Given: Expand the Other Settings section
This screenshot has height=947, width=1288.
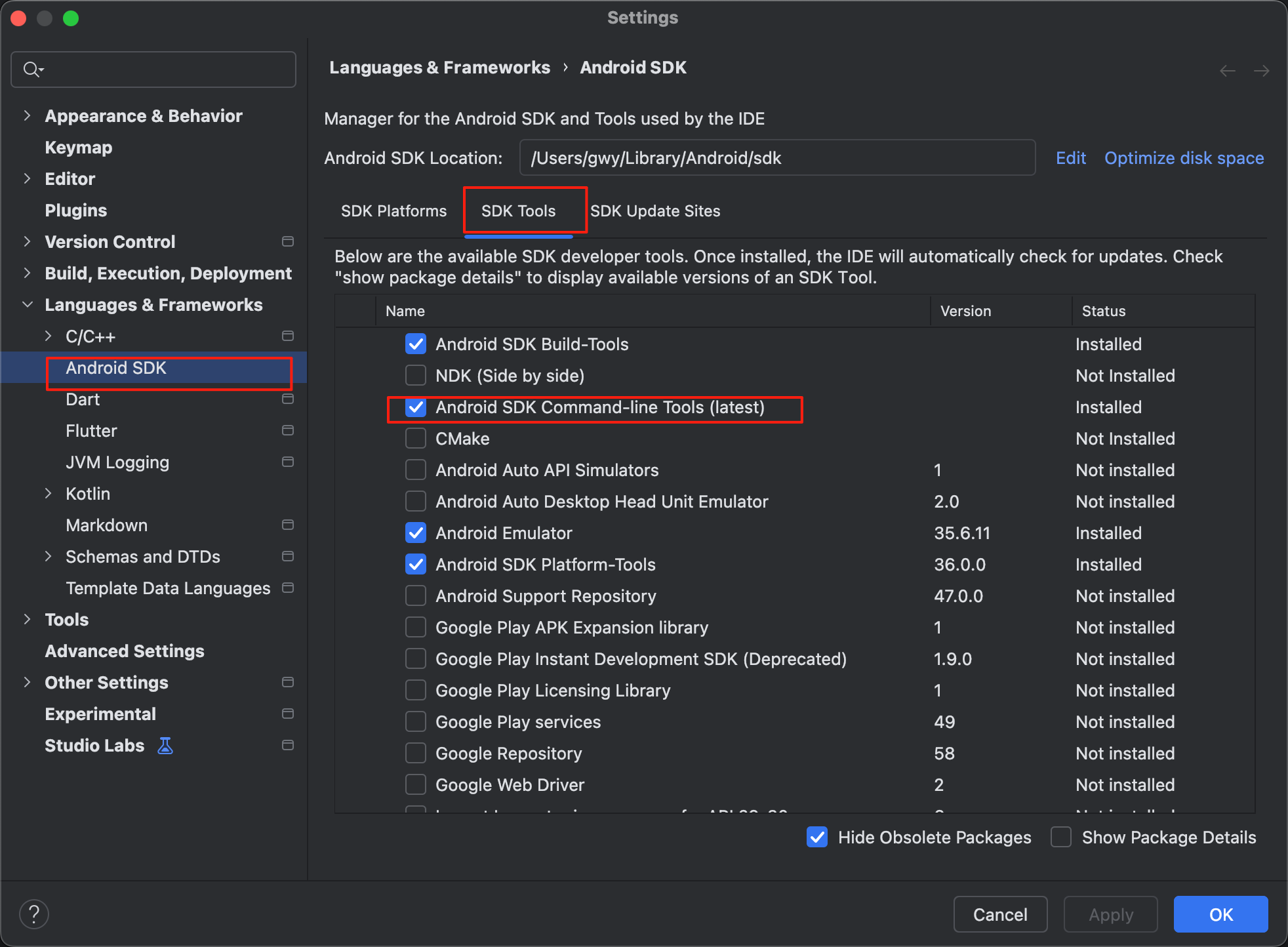Looking at the screenshot, I should tap(27, 682).
